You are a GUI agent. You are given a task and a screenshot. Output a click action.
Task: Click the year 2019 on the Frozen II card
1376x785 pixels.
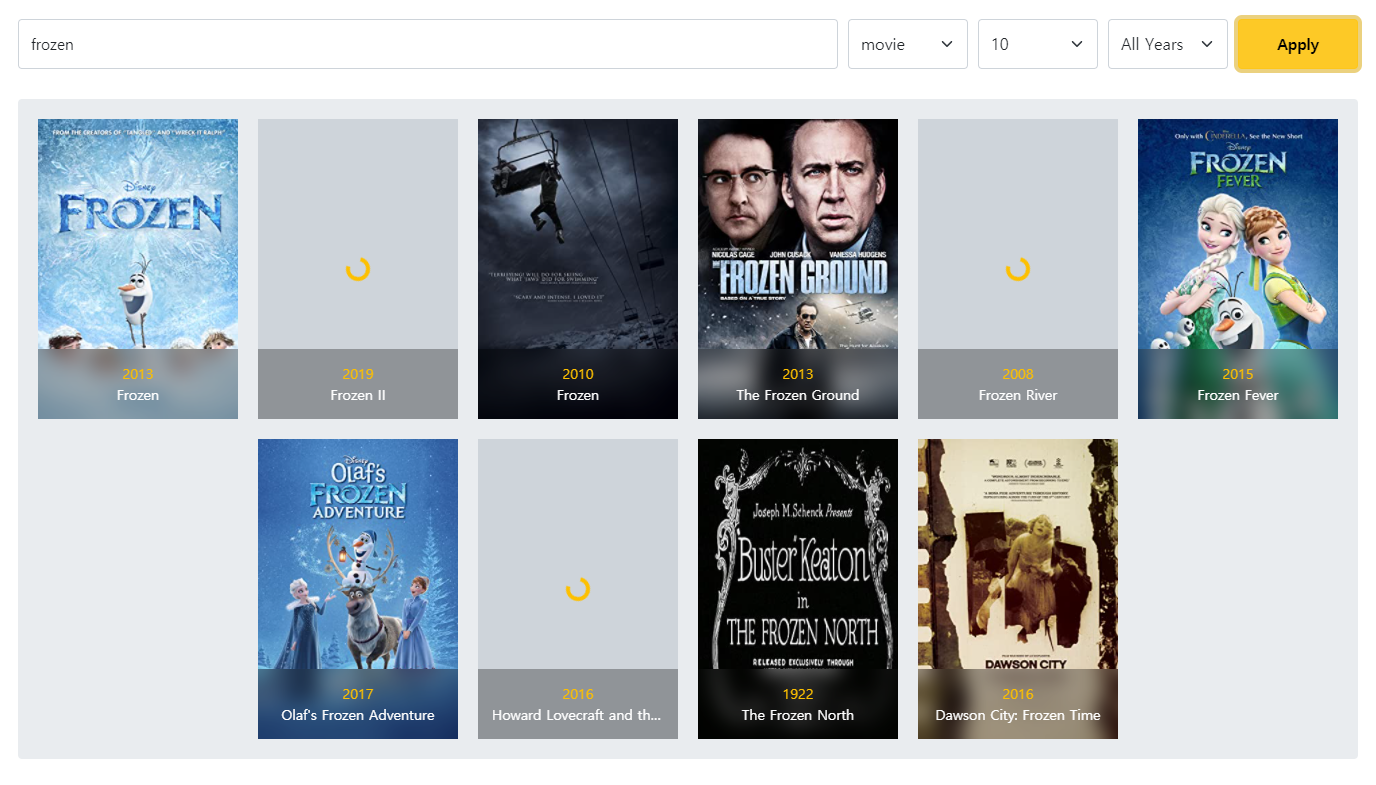coord(358,374)
